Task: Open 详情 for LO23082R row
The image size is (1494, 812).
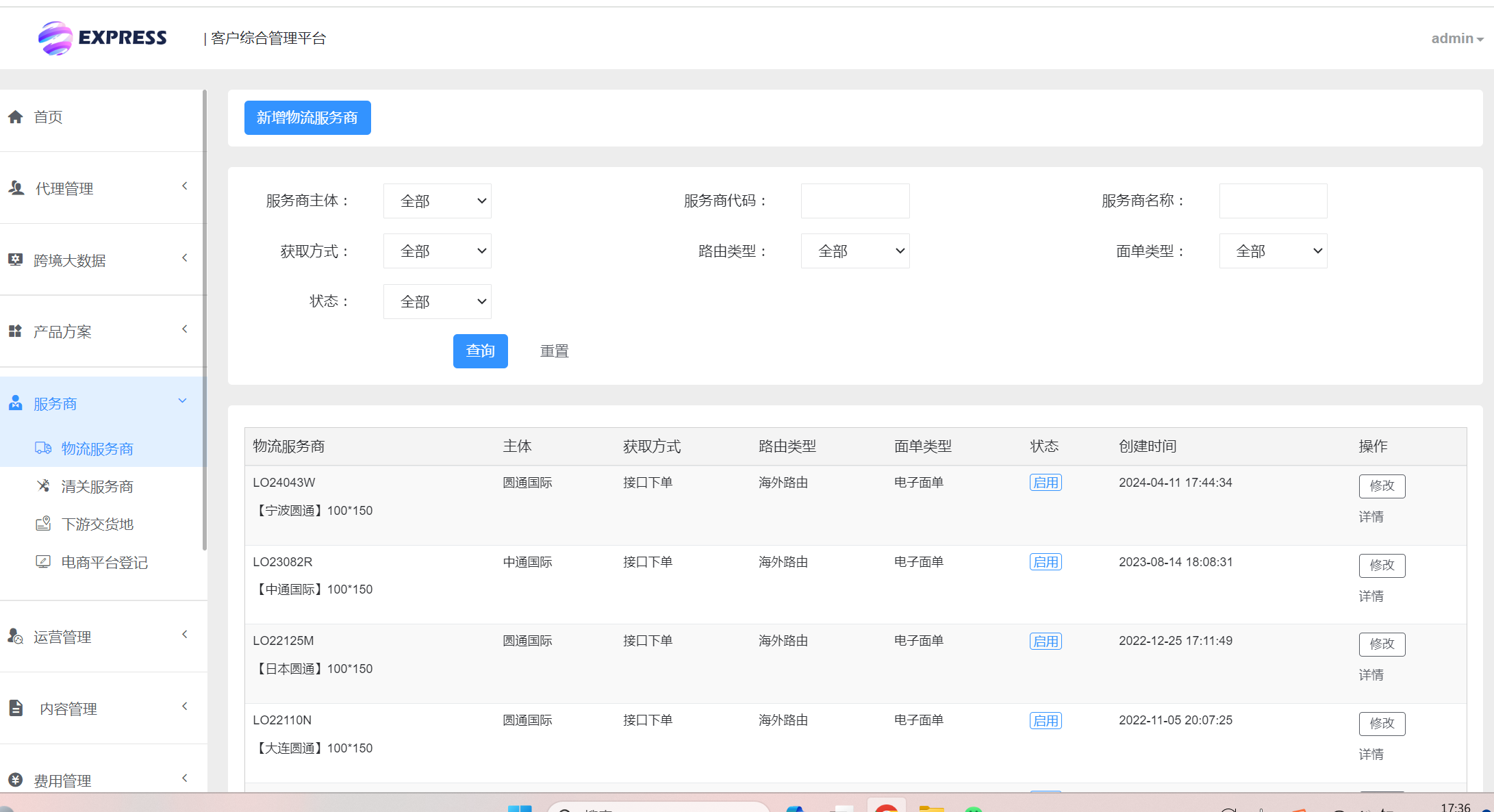Action: point(1371,596)
